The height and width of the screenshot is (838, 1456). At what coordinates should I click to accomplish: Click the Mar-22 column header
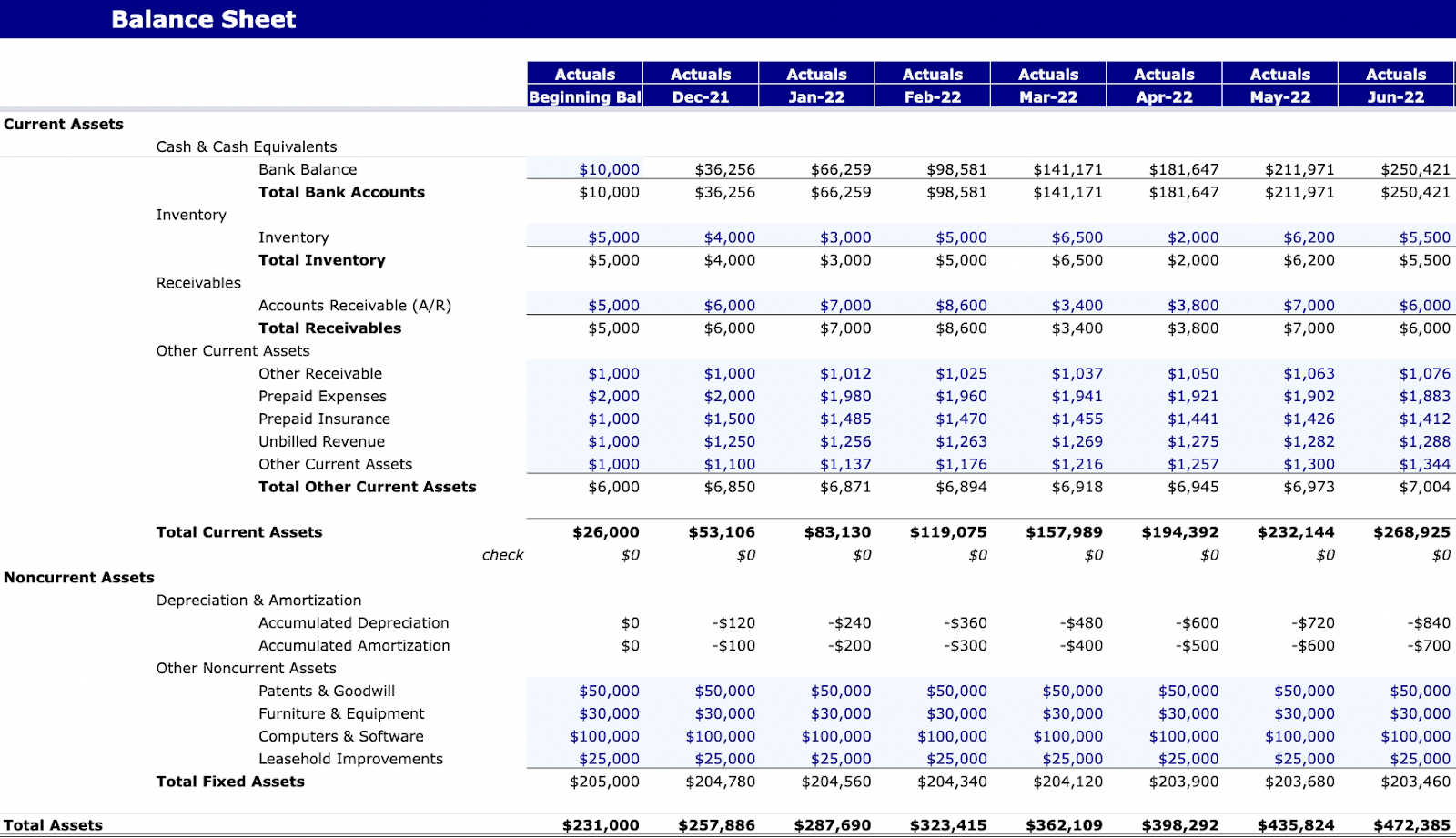coord(1048,96)
